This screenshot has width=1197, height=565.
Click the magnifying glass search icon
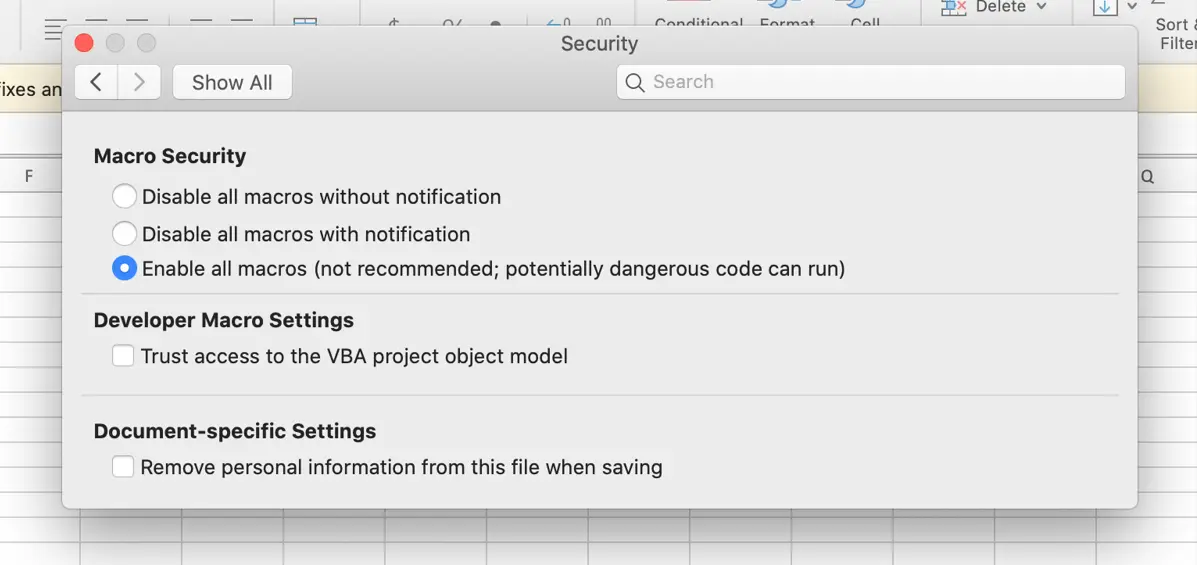[635, 83]
